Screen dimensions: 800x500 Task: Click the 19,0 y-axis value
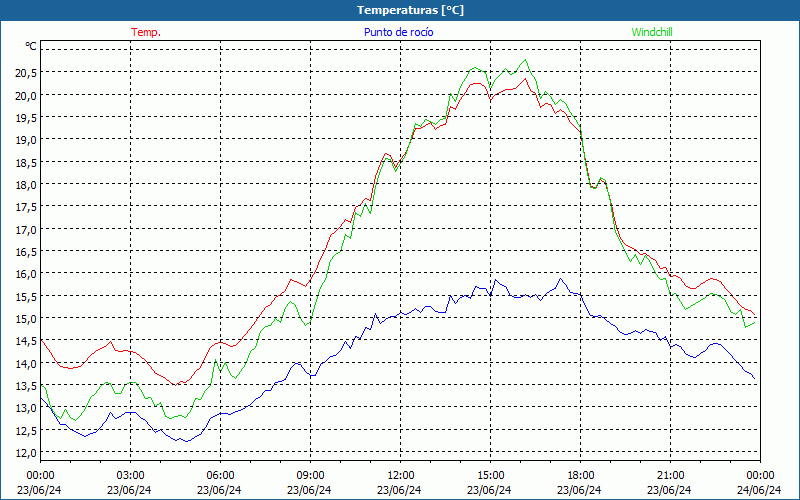26,140
